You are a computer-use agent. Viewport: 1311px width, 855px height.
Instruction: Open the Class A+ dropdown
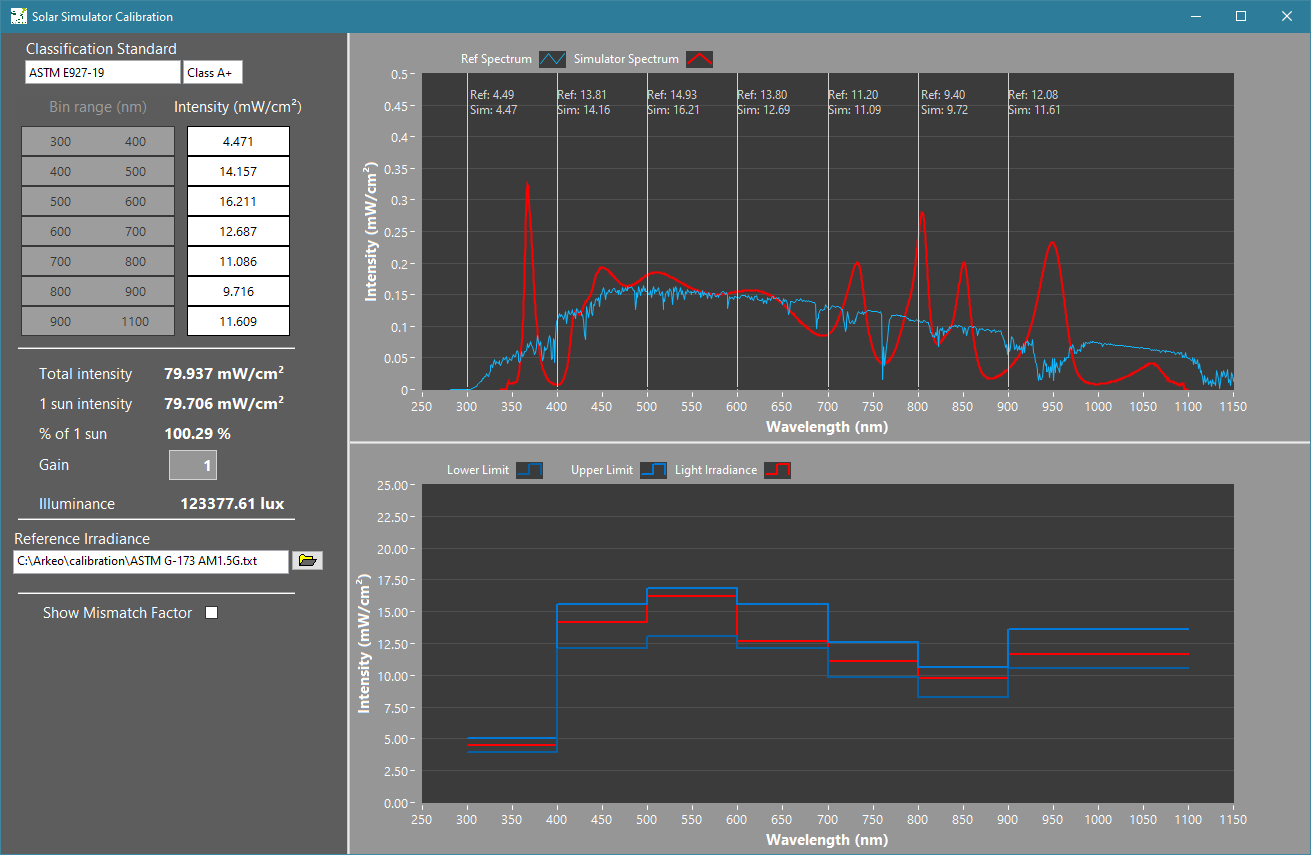coord(213,73)
